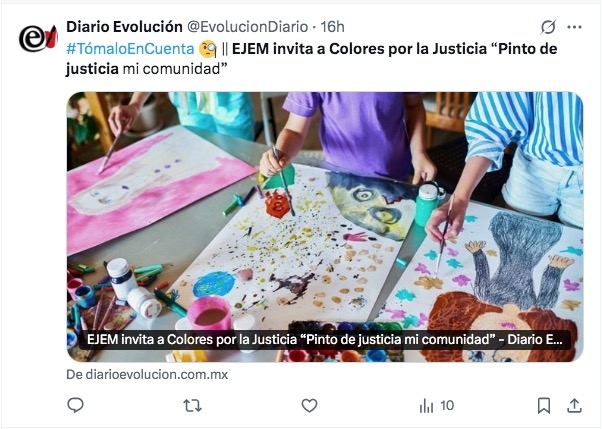
Task: Click the Diario Evolución display name
Action: pyautogui.click(x=124, y=27)
